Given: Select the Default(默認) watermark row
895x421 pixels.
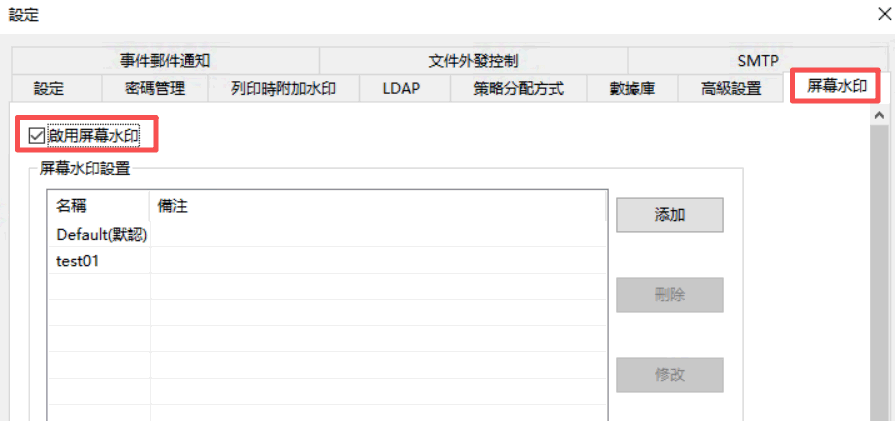Looking at the screenshot, I should pos(327,234).
